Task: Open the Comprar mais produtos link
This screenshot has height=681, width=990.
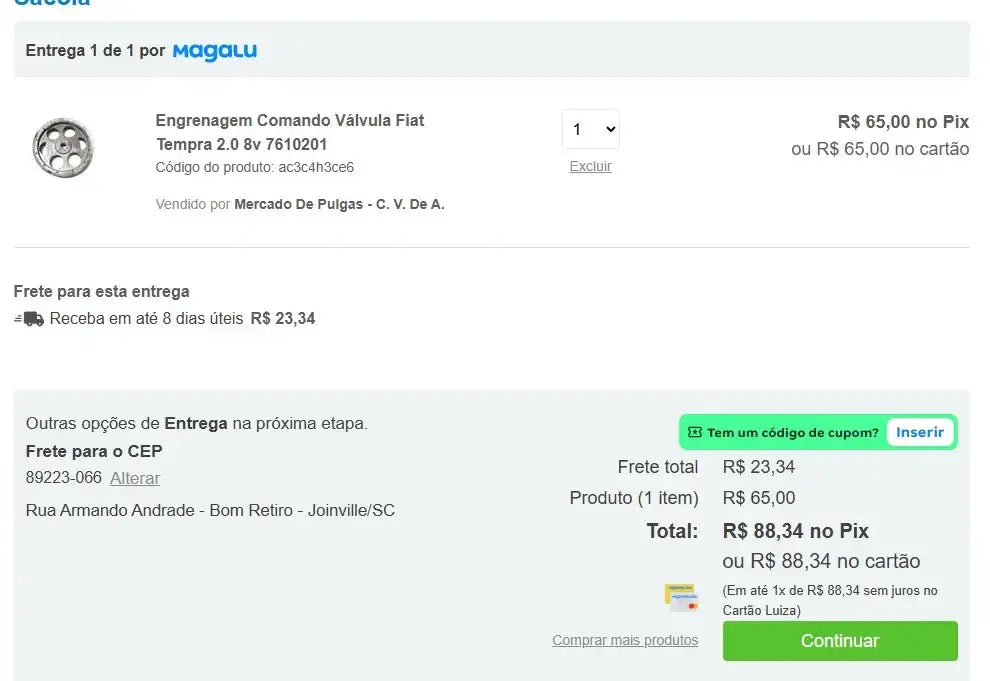Action: 625,640
